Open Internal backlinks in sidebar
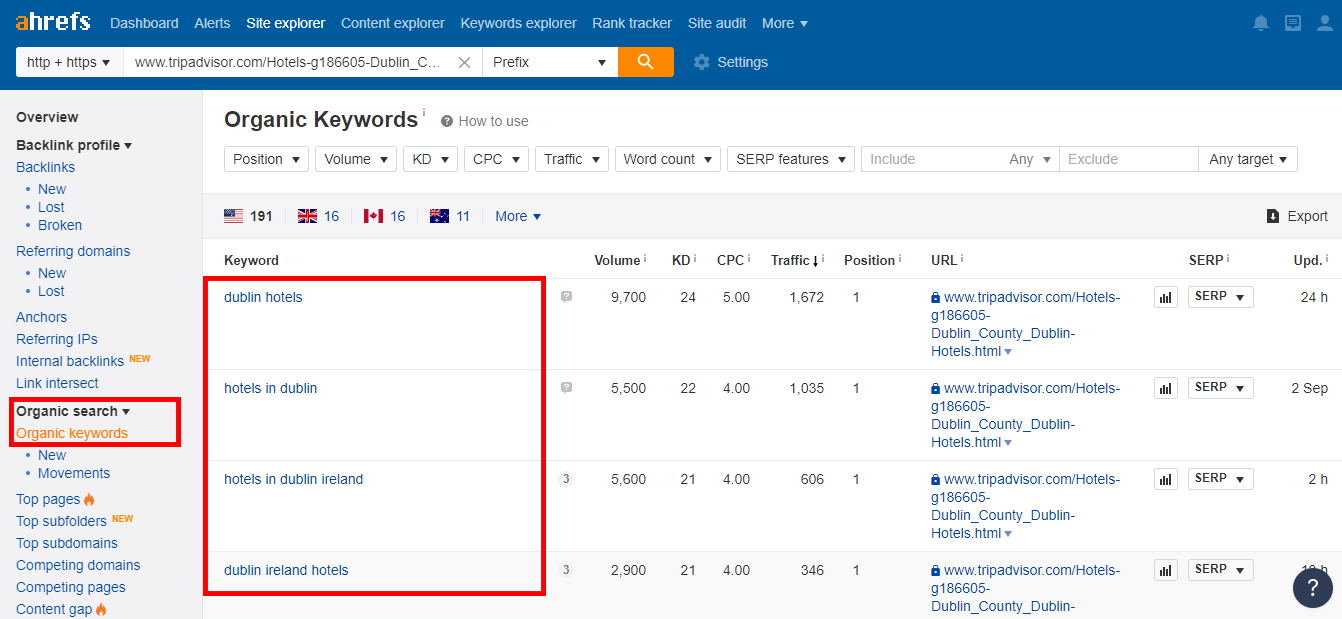 [70, 361]
